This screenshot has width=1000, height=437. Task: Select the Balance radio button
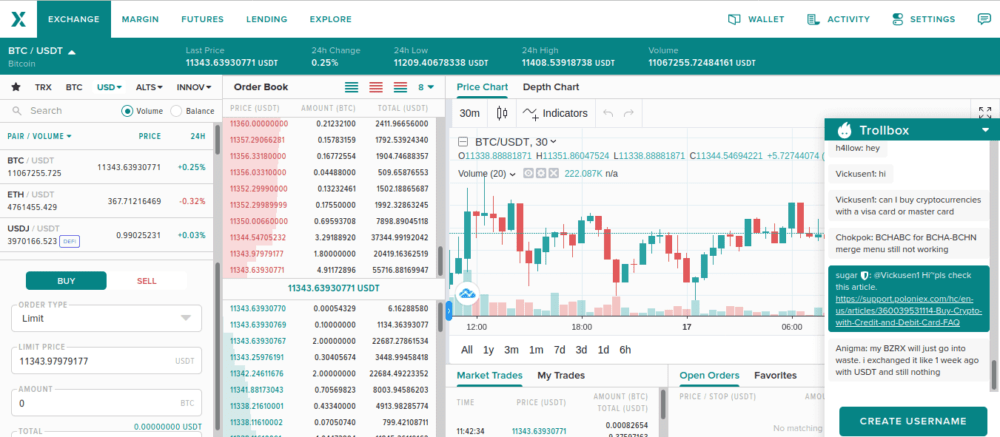[177, 111]
